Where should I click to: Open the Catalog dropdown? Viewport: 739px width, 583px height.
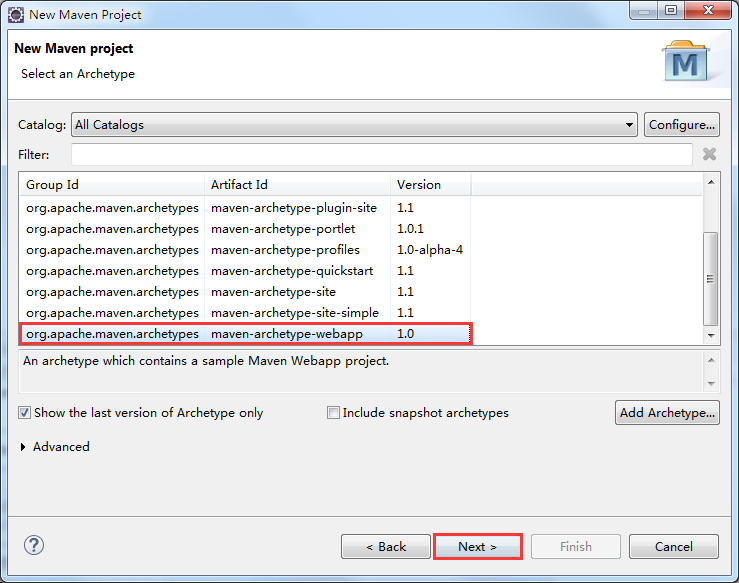pyautogui.click(x=630, y=125)
